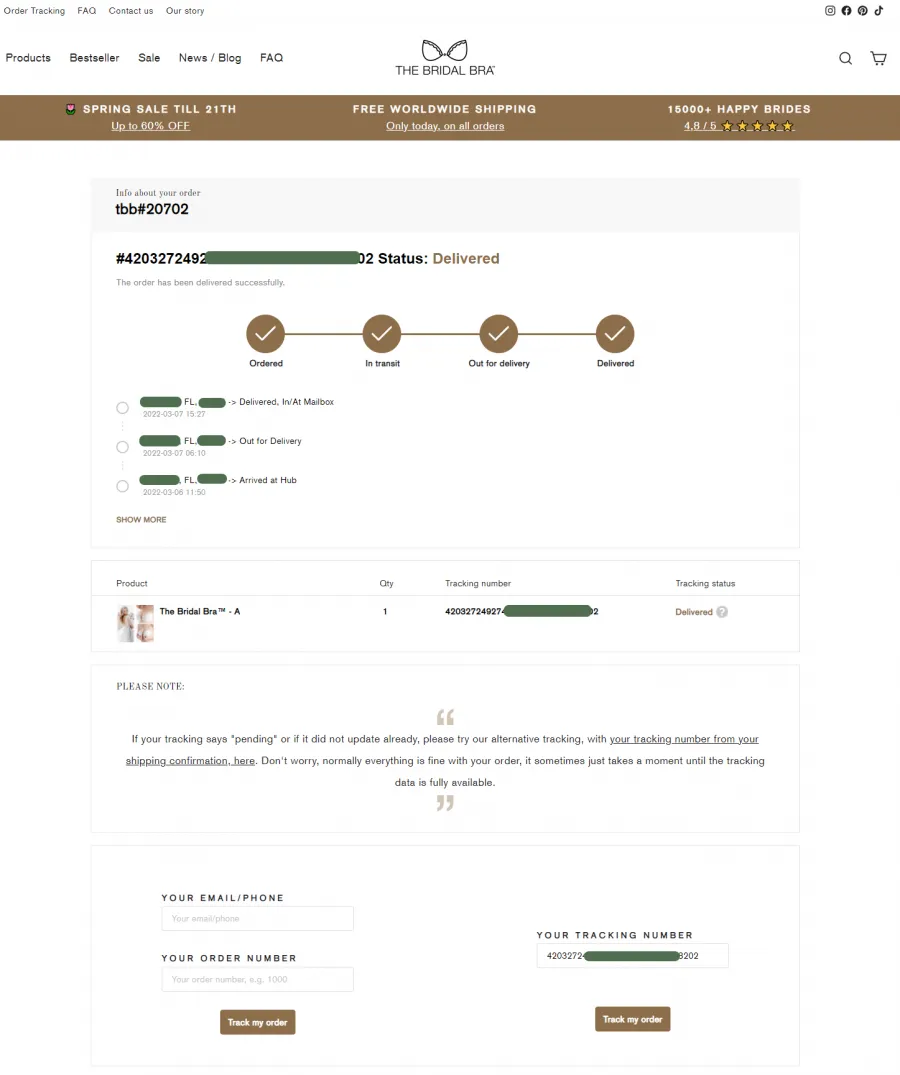
Task: Select the Out for Delivery event circle
Action: [122, 447]
